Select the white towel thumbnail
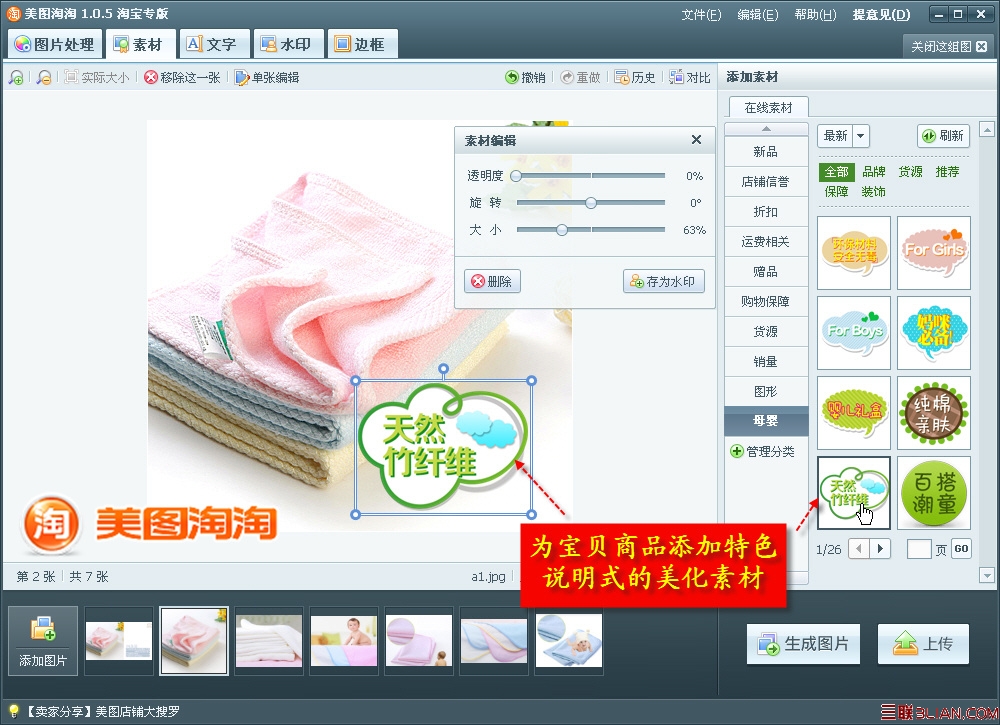This screenshot has width=1000, height=725. click(x=268, y=641)
